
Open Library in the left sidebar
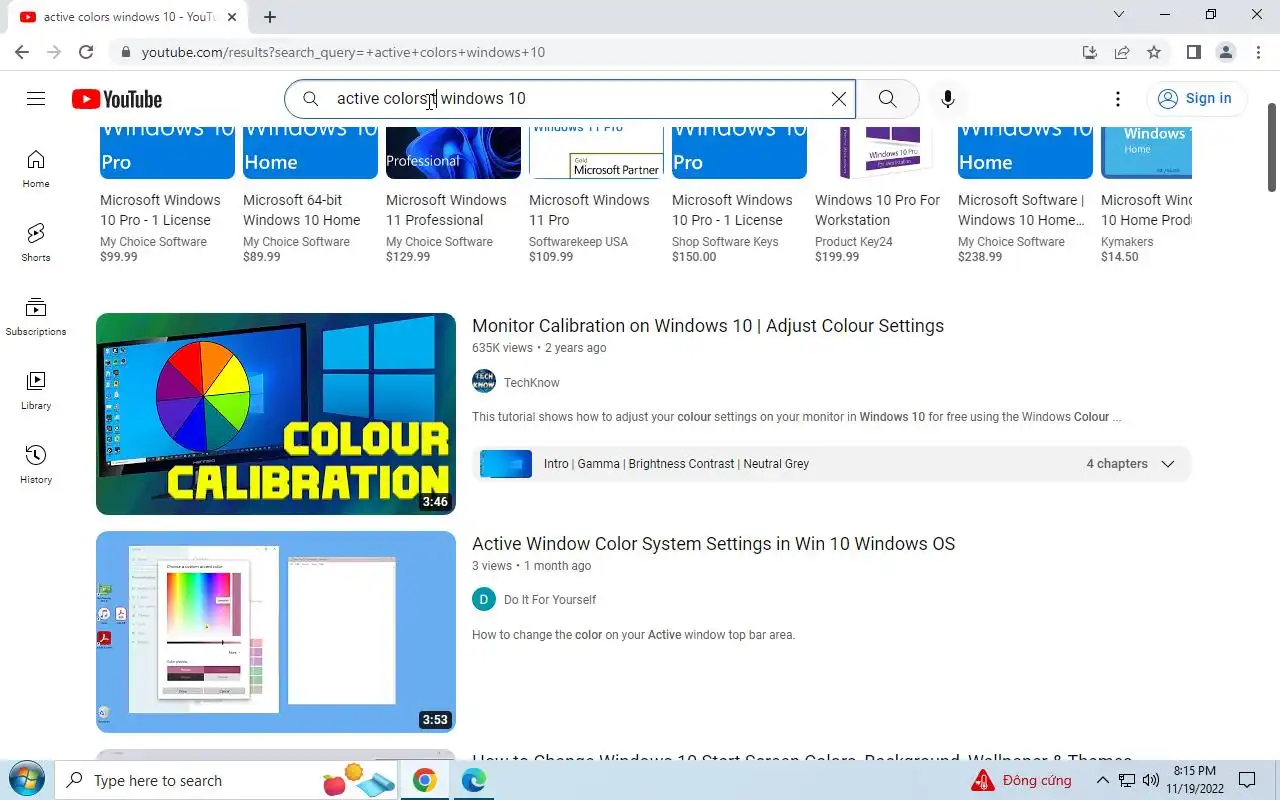point(36,391)
